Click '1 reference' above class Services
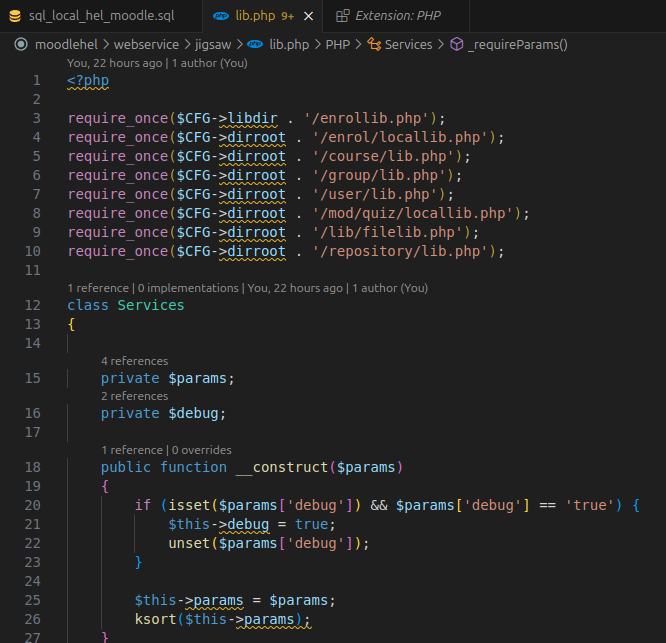 pyautogui.click(x=99, y=288)
